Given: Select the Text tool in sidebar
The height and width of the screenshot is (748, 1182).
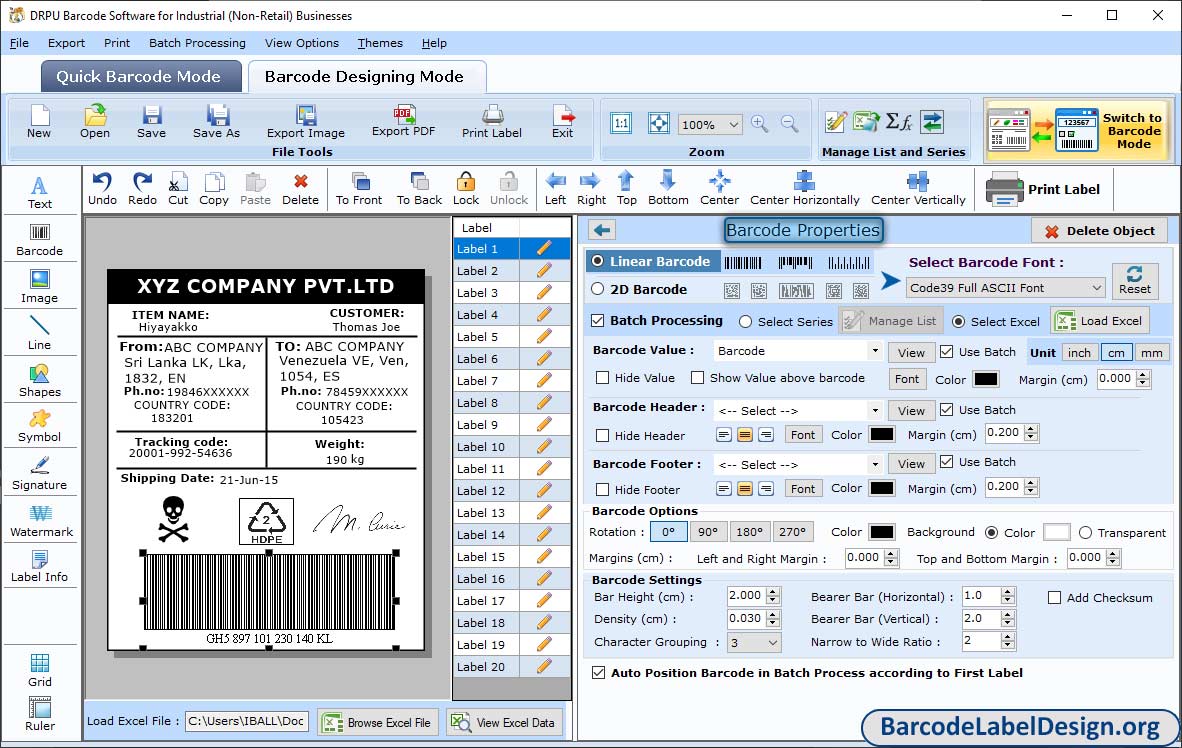Looking at the screenshot, I should [39, 192].
